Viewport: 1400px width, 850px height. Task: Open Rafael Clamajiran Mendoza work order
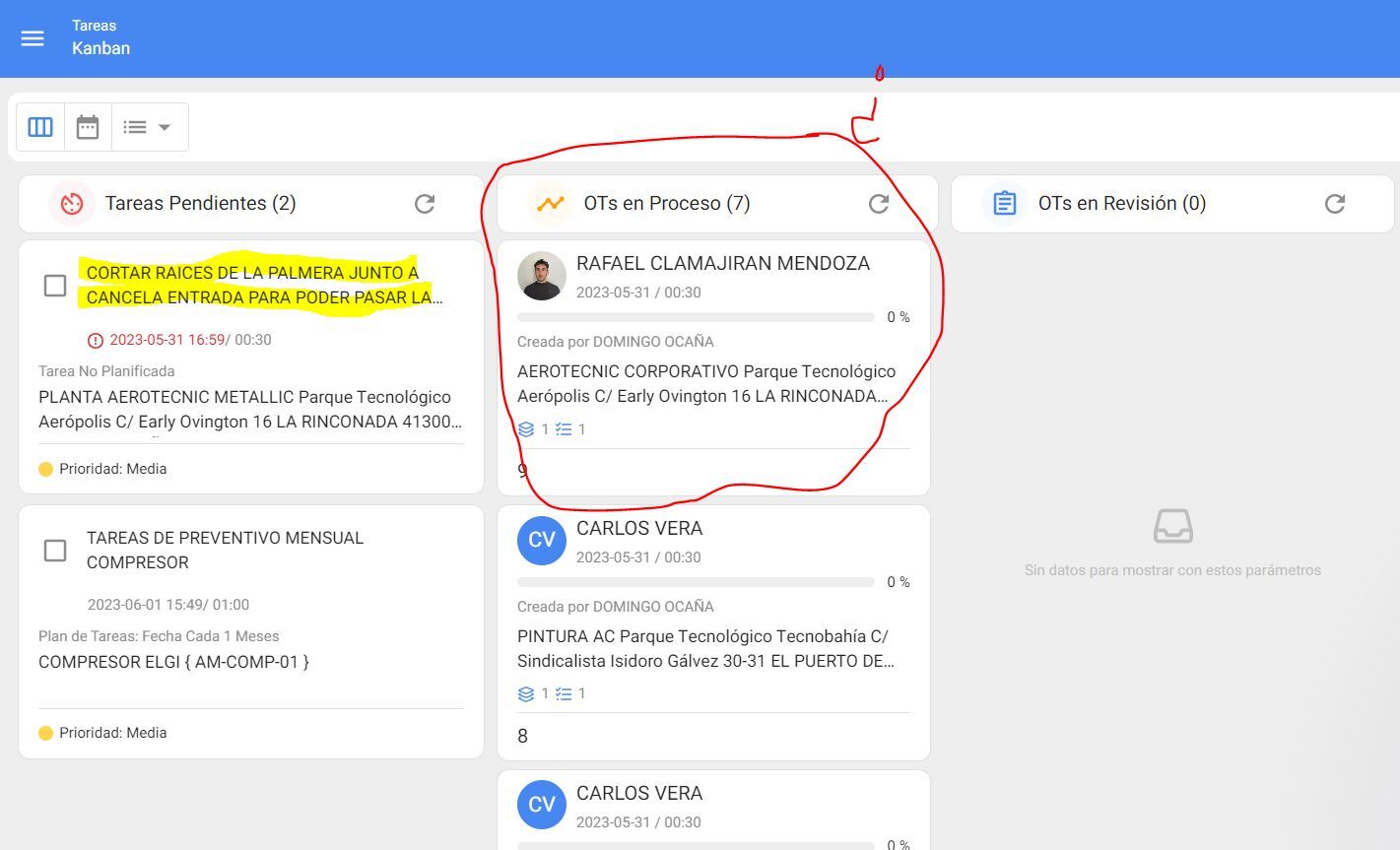click(722, 264)
